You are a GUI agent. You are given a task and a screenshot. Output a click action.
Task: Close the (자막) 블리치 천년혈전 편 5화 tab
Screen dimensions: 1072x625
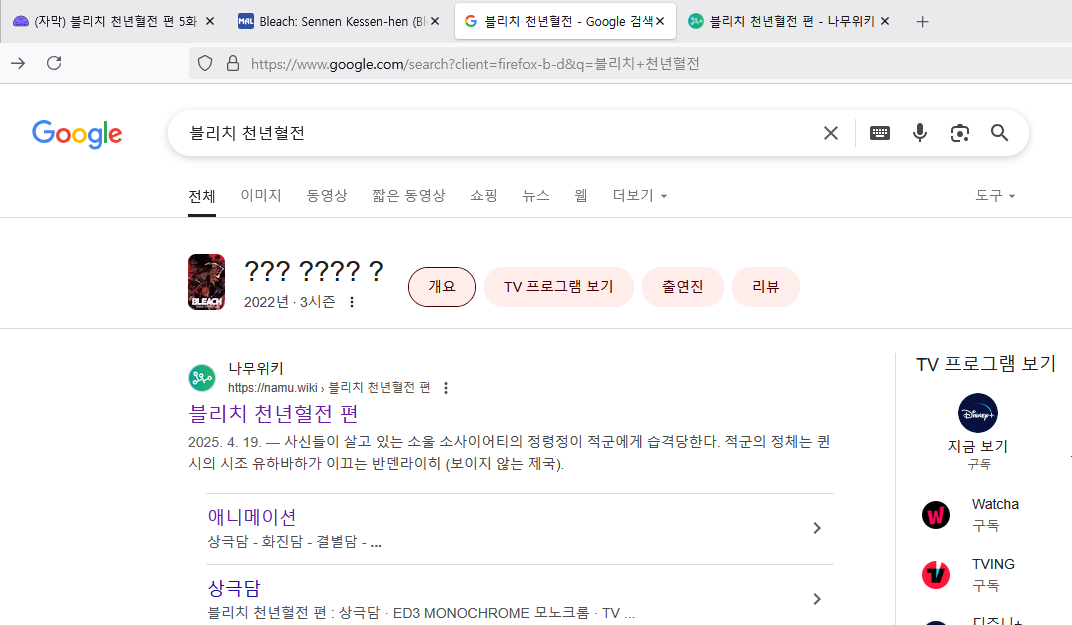pyautogui.click(x=210, y=21)
